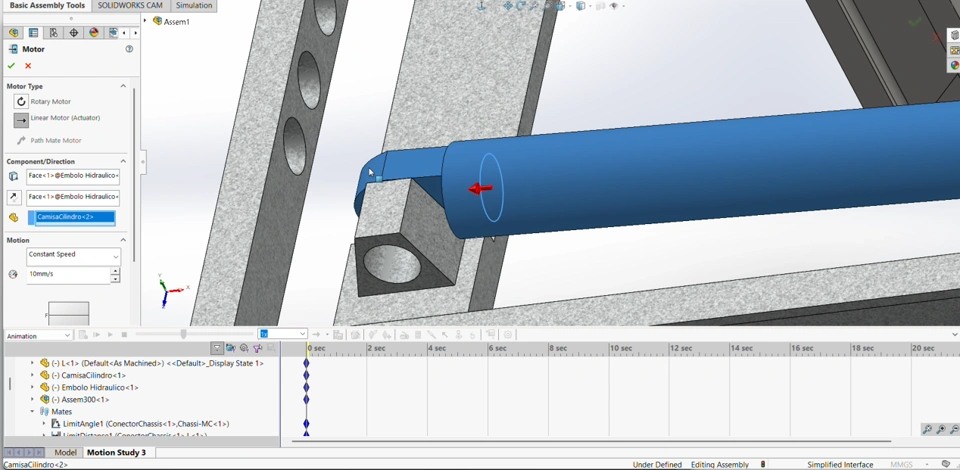Image resolution: width=960 pixels, height=470 pixels.
Task: Expand Assem300<1> in motion tree
Action: [x=32, y=400]
